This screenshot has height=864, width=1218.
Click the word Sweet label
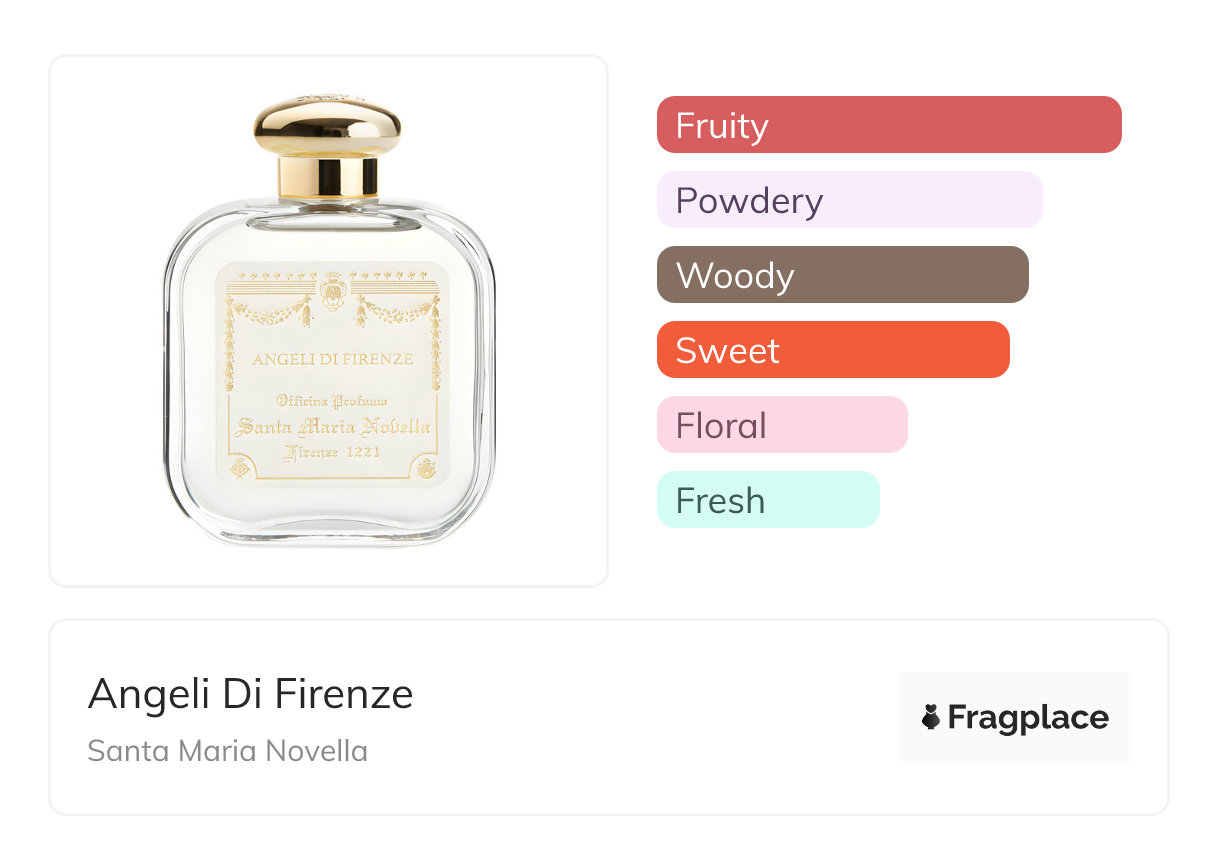point(727,351)
